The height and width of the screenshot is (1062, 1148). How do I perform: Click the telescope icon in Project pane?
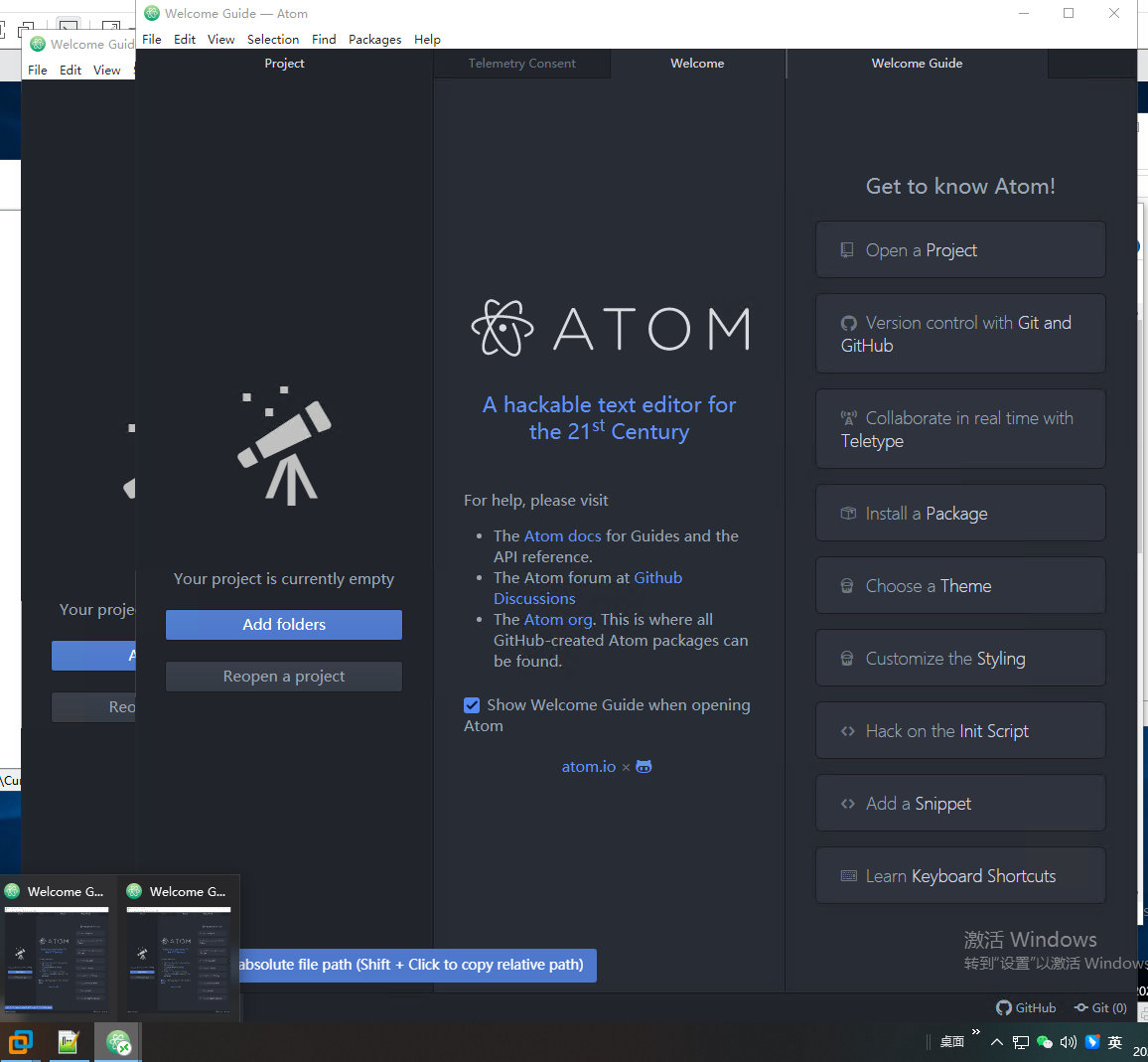coord(284,446)
